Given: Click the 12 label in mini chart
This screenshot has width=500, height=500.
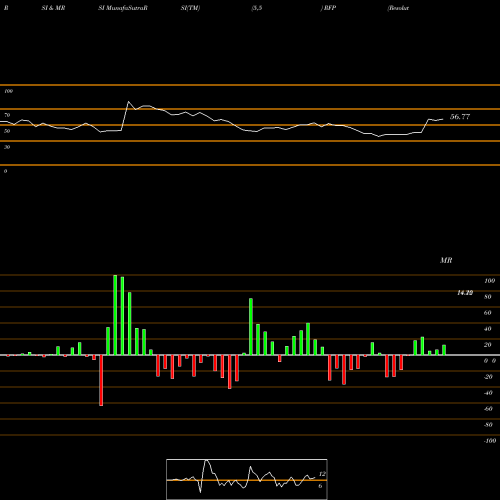Looking at the screenshot, I should point(322,474).
